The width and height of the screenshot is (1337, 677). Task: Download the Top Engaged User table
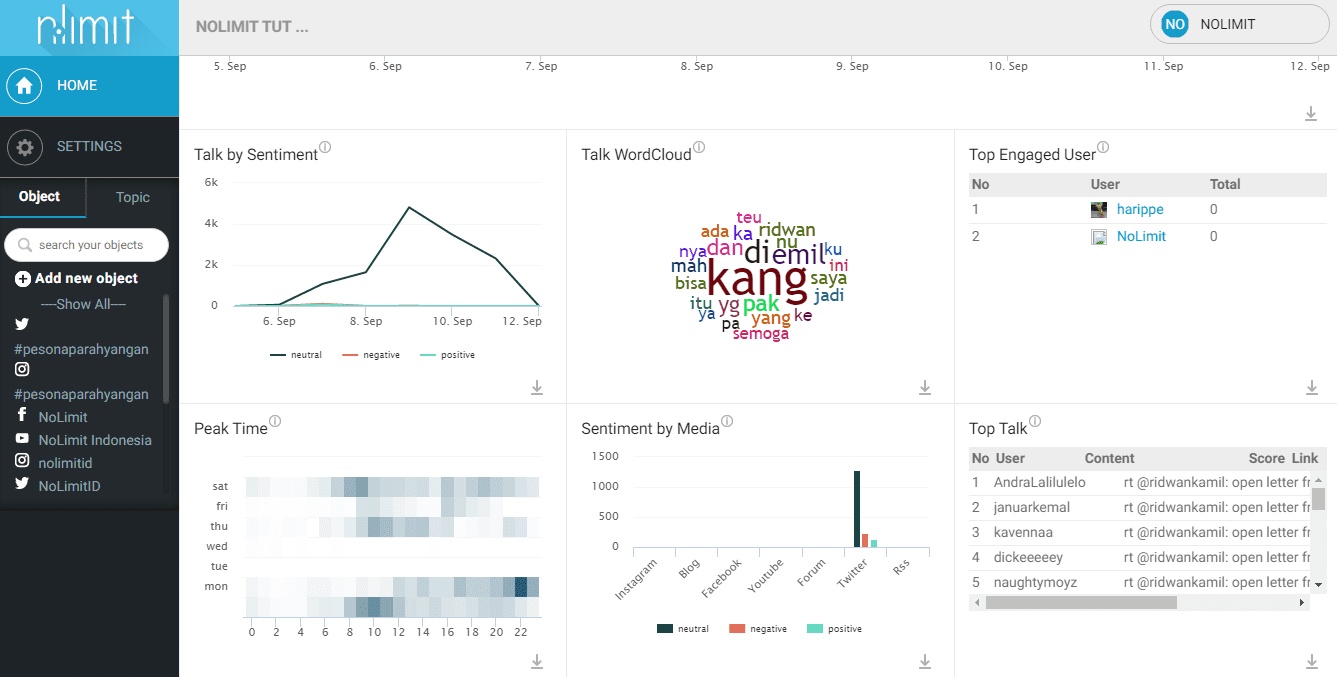tap(1311, 387)
